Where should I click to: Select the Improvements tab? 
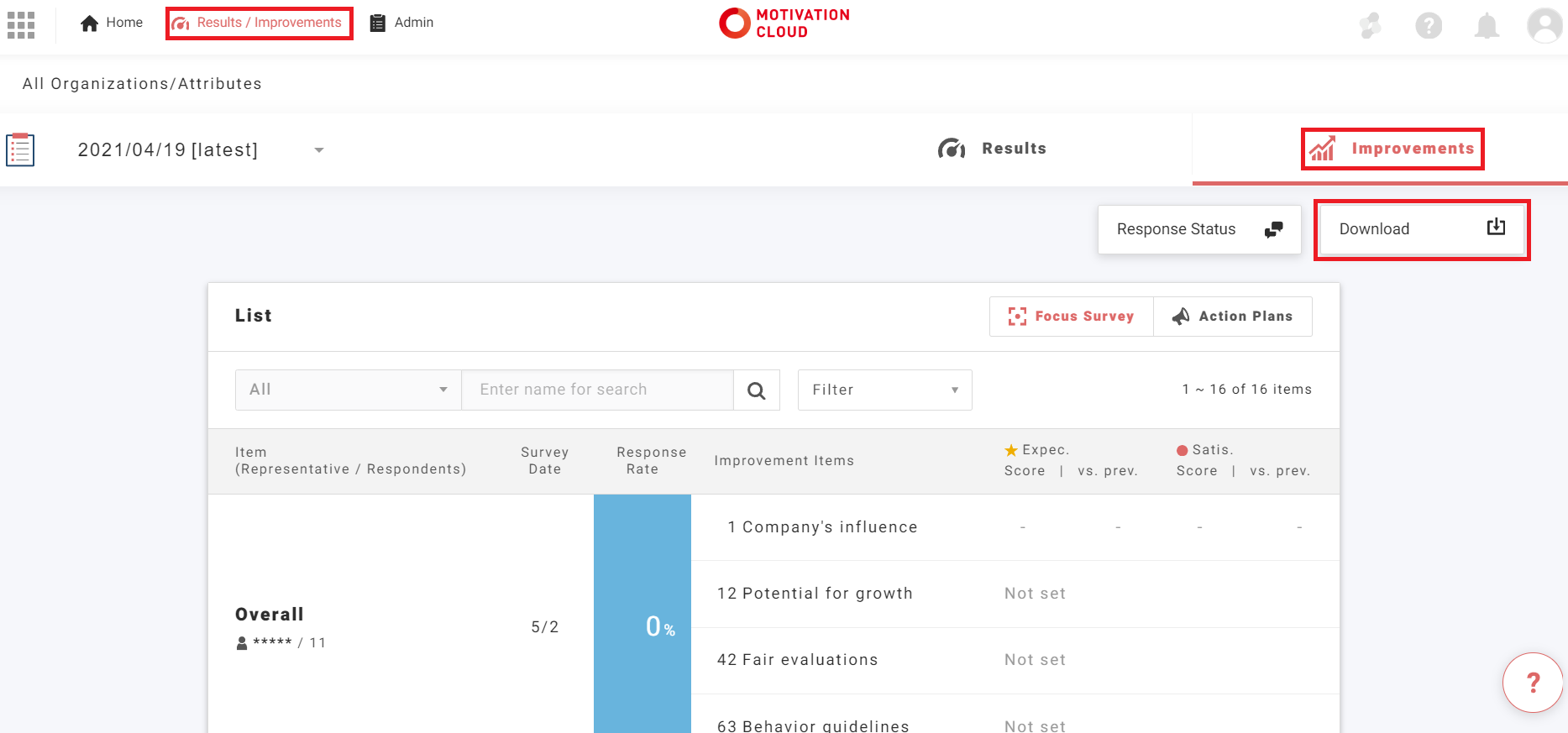(1393, 149)
